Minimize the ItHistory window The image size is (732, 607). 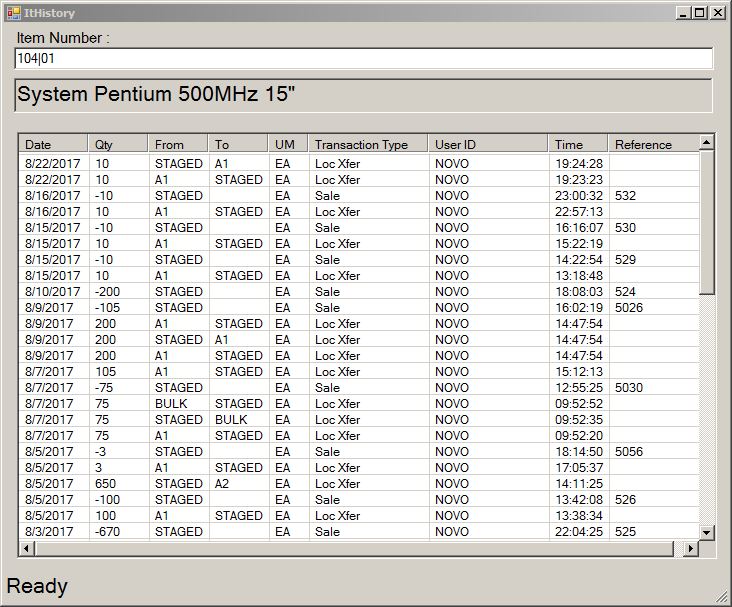(682, 13)
